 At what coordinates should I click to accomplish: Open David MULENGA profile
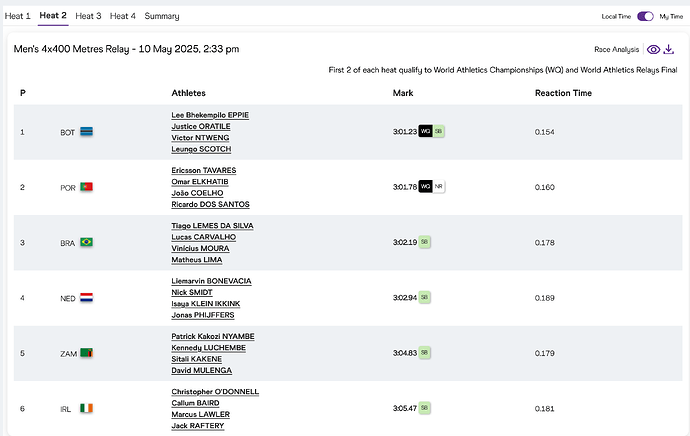[x=202, y=370]
